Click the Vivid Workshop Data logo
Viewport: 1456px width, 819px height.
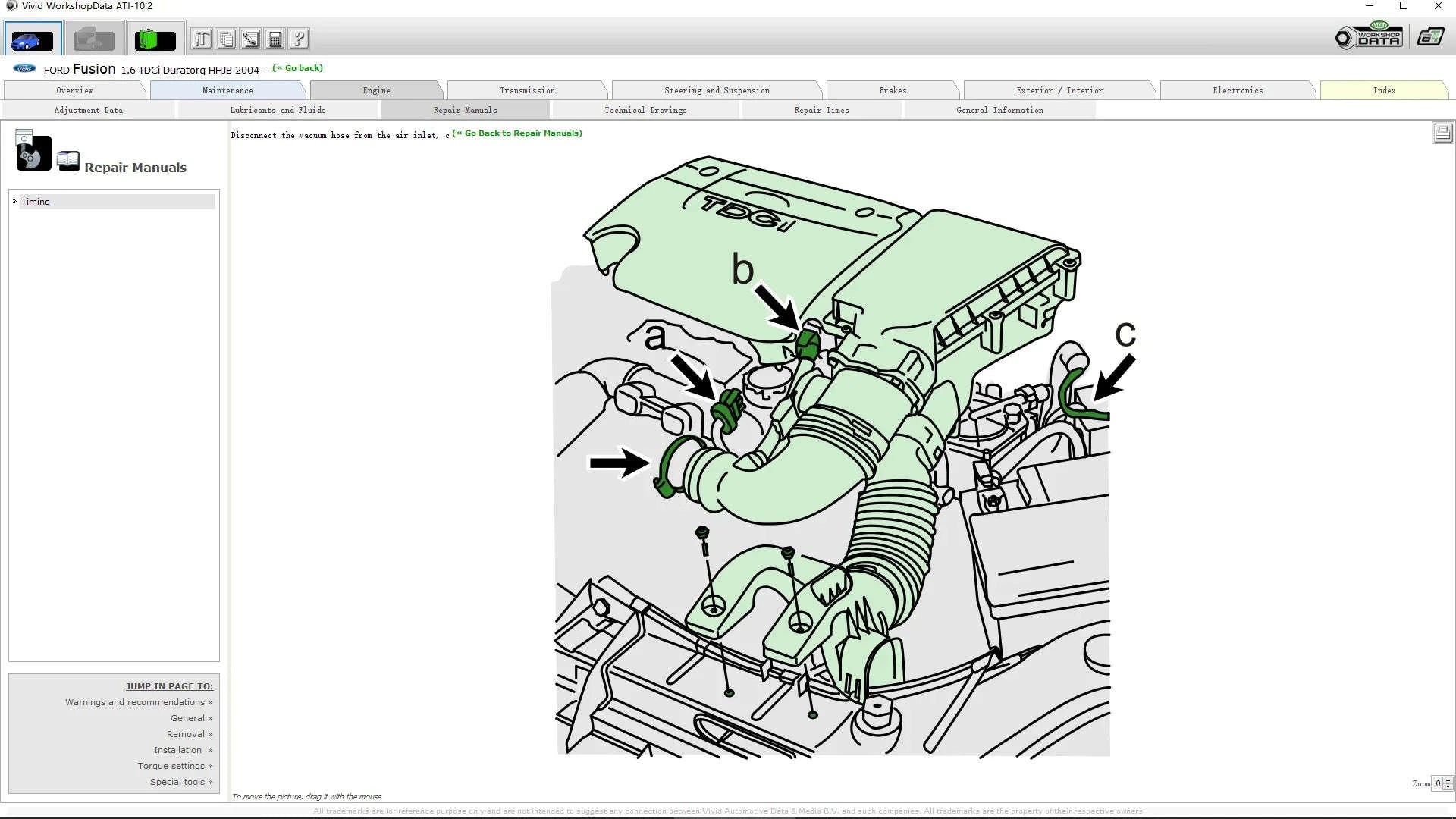coord(1370,35)
